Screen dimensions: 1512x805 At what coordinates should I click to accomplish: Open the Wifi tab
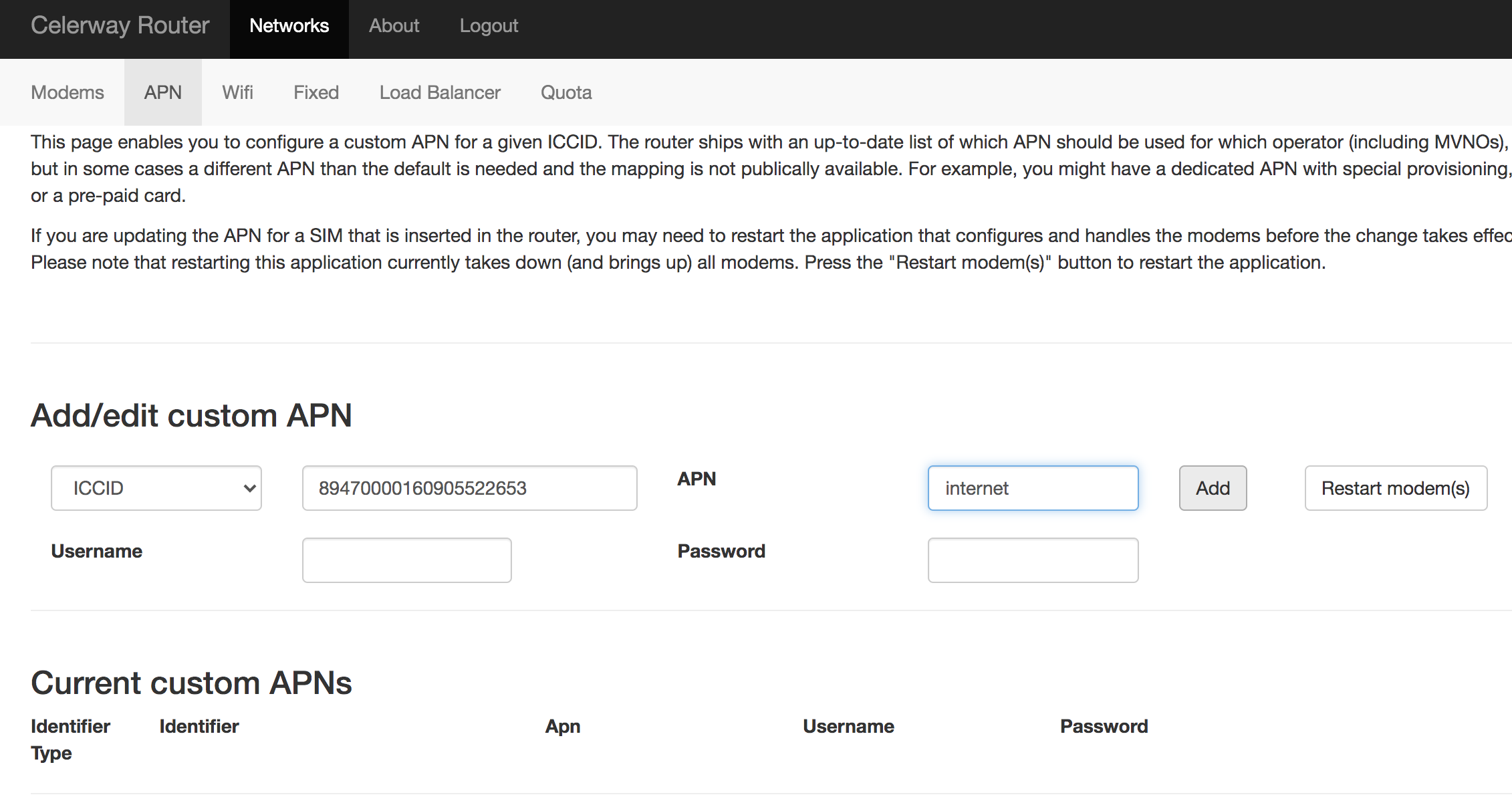(237, 92)
